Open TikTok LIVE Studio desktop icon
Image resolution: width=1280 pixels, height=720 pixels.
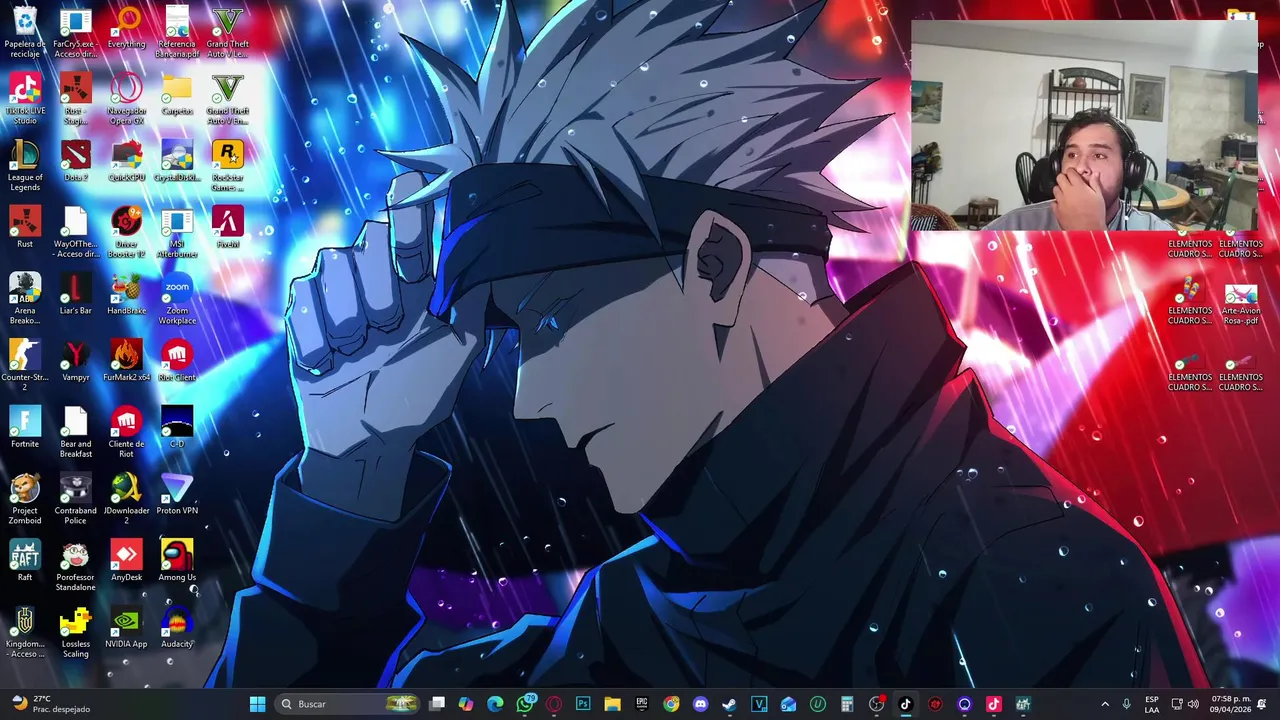[x=25, y=98]
